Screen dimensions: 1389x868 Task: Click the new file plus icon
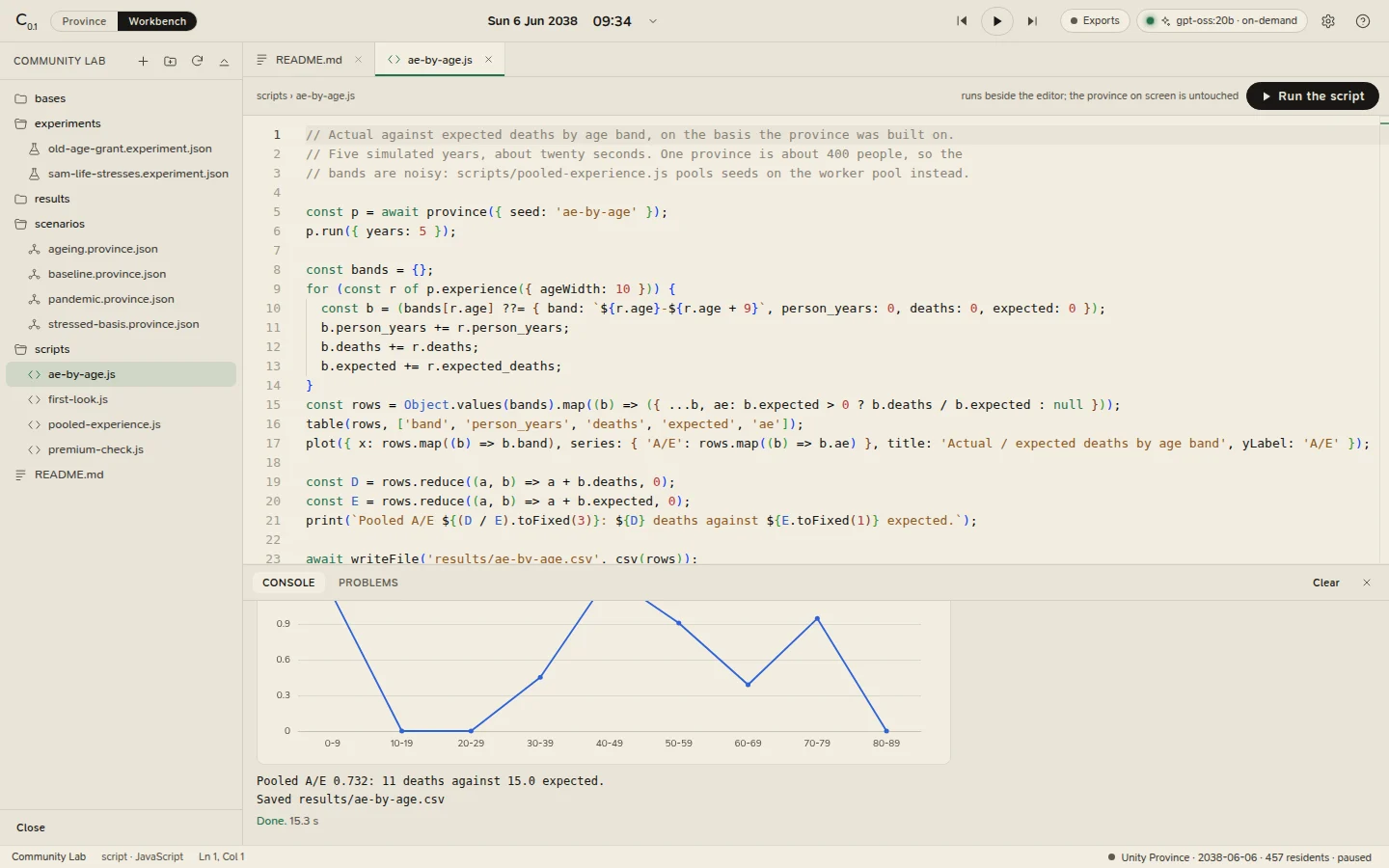[143, 61]
